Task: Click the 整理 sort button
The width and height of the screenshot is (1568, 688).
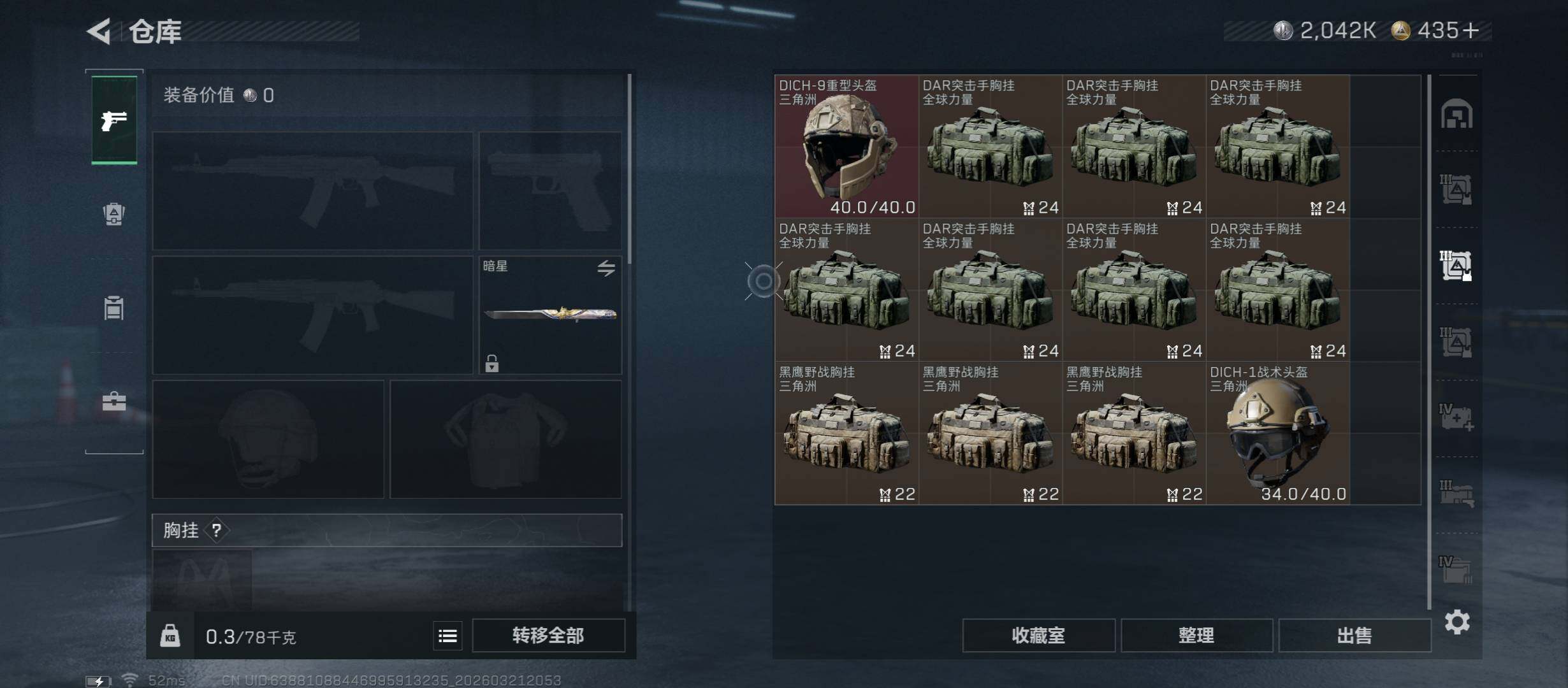Action: [x=1196, y=636]
